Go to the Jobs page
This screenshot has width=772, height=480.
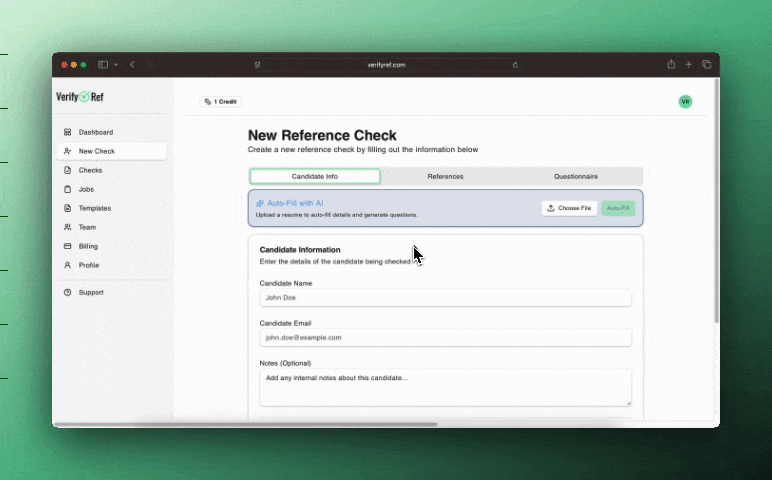[87, 189]
